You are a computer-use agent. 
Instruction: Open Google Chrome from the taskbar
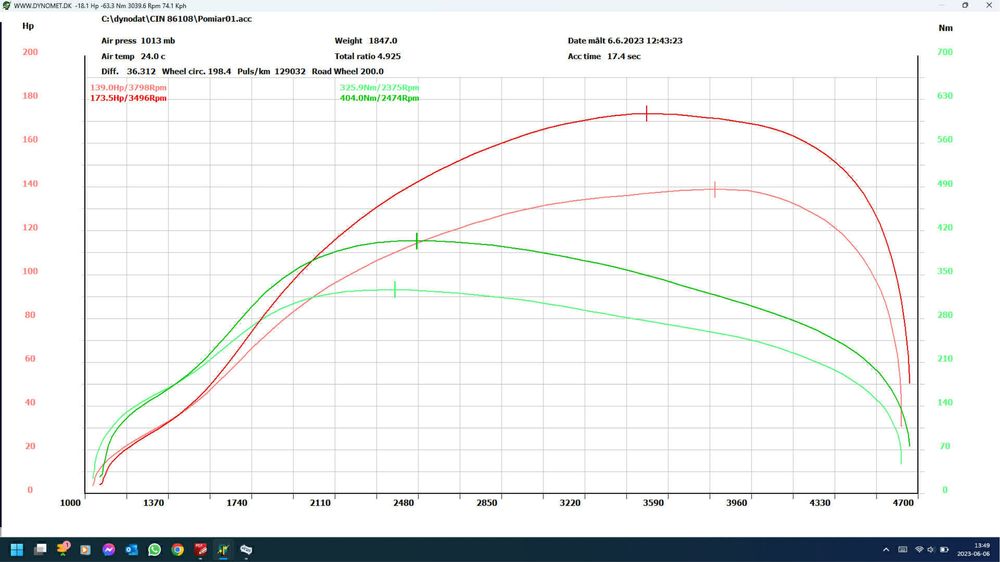[x=177, y=549]
